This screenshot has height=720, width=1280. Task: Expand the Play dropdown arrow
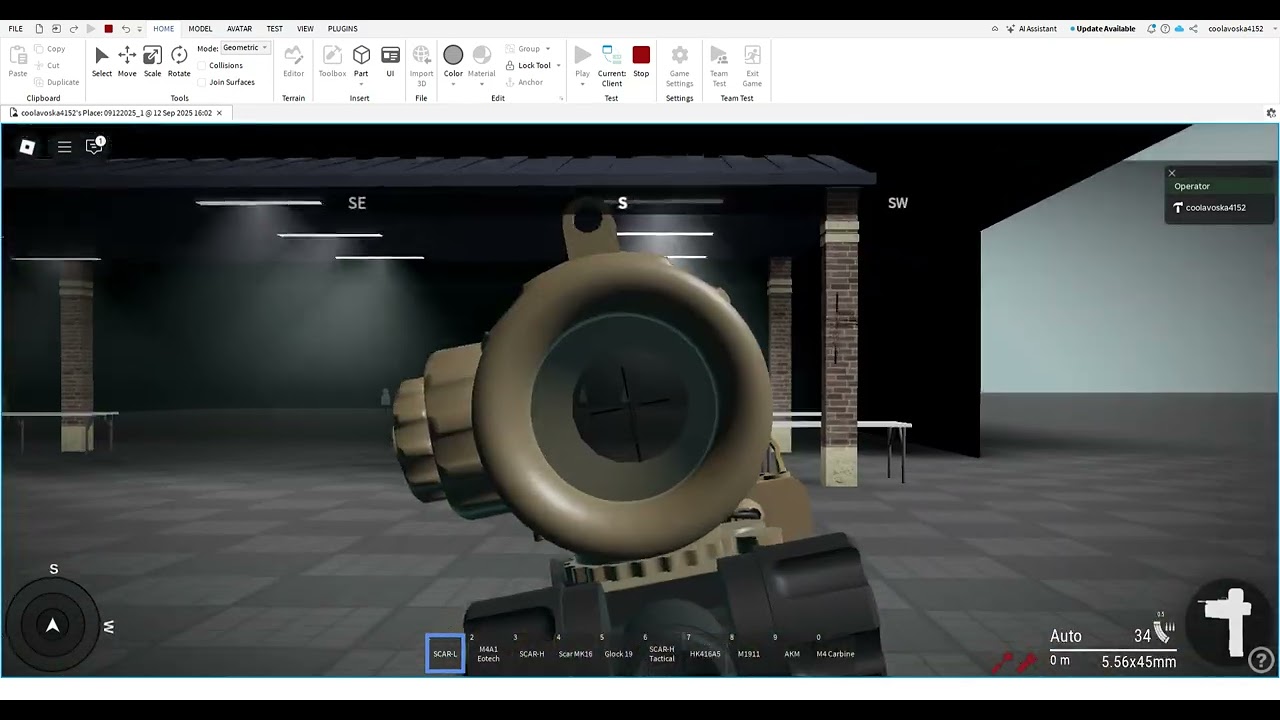[x=582, y=84]
